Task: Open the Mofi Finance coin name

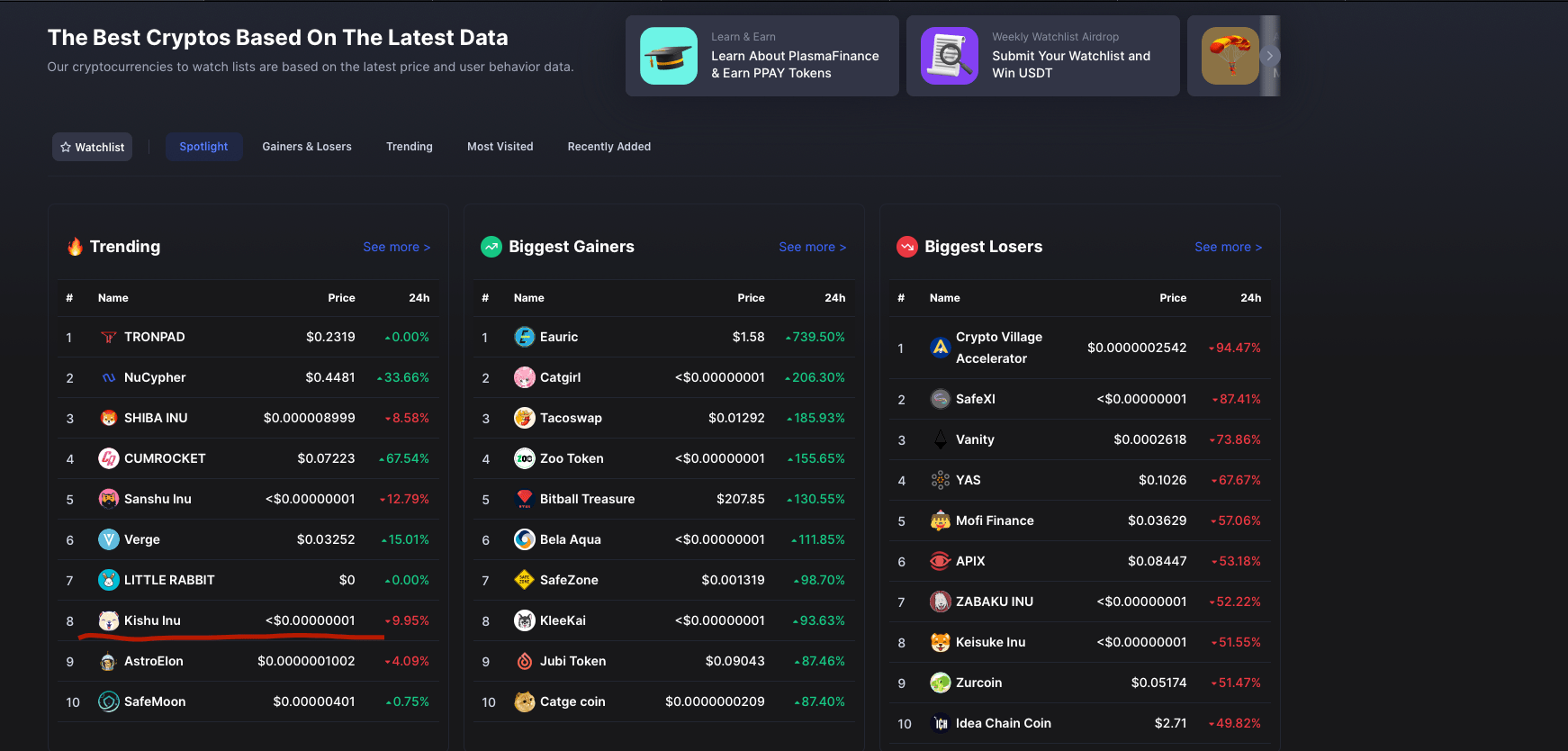Action: [995, 520]
